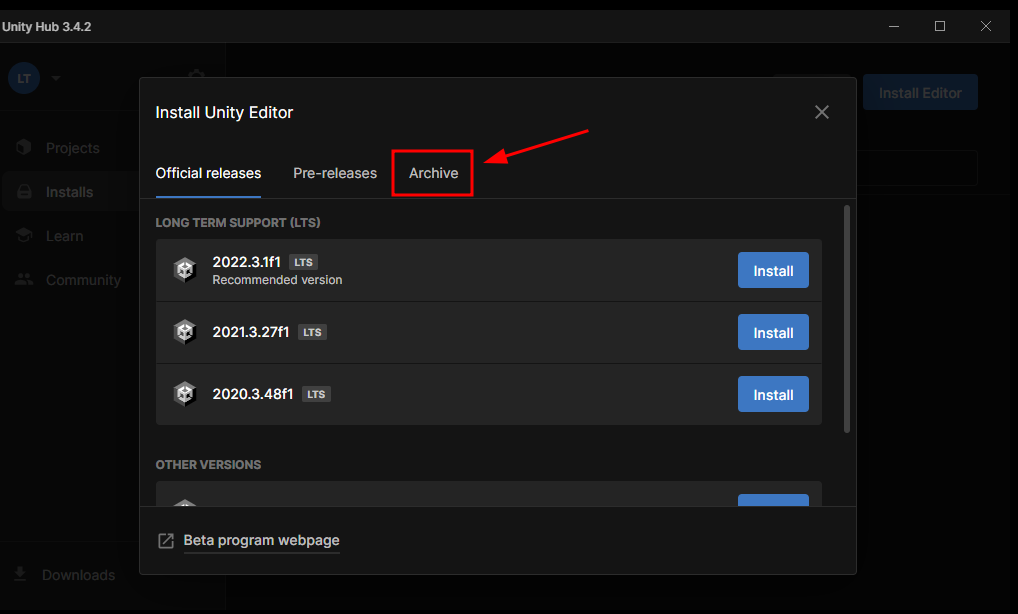Click the 'OTHER VERSIONS' heading

coord(208,465)
